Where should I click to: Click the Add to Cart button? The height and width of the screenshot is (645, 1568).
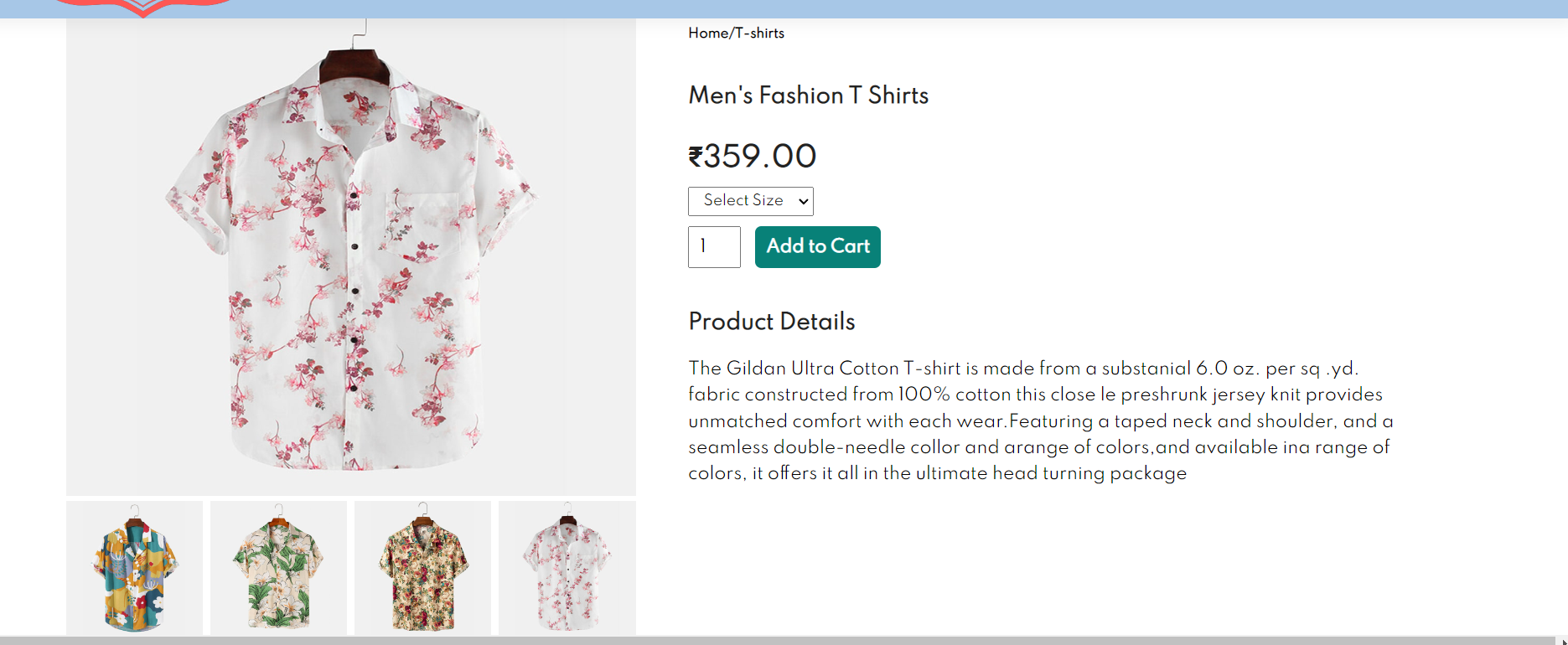click(x=817, y=246)
